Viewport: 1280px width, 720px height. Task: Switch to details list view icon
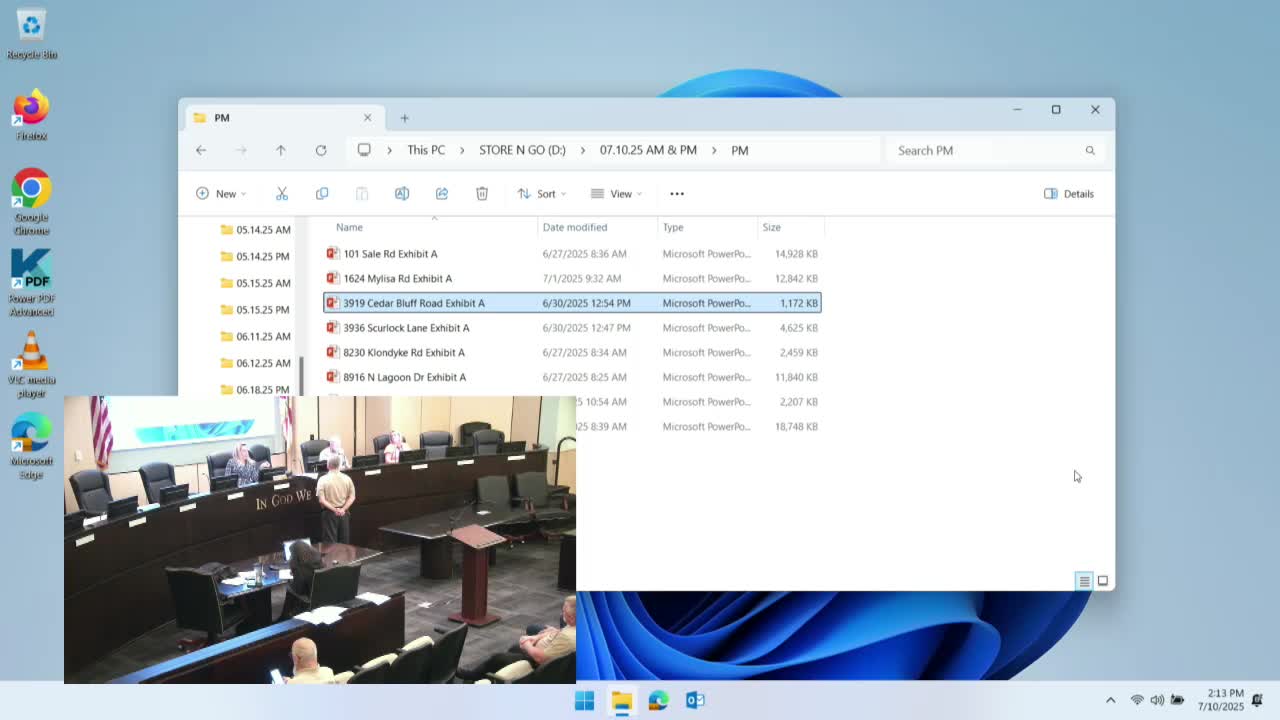(1084, 581)
